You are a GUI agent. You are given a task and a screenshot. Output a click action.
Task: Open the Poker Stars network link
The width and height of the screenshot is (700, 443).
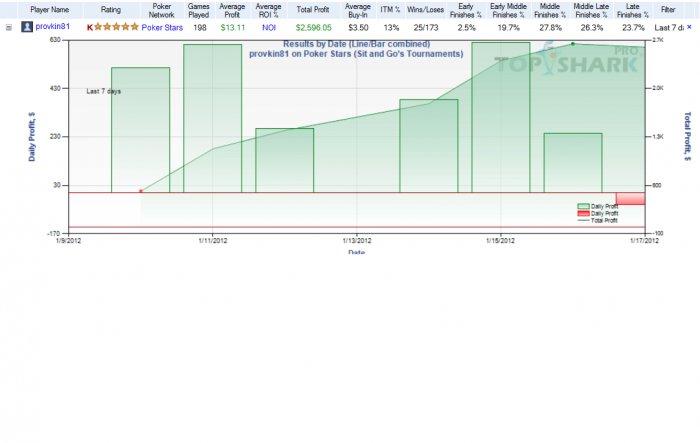(162, 28)
